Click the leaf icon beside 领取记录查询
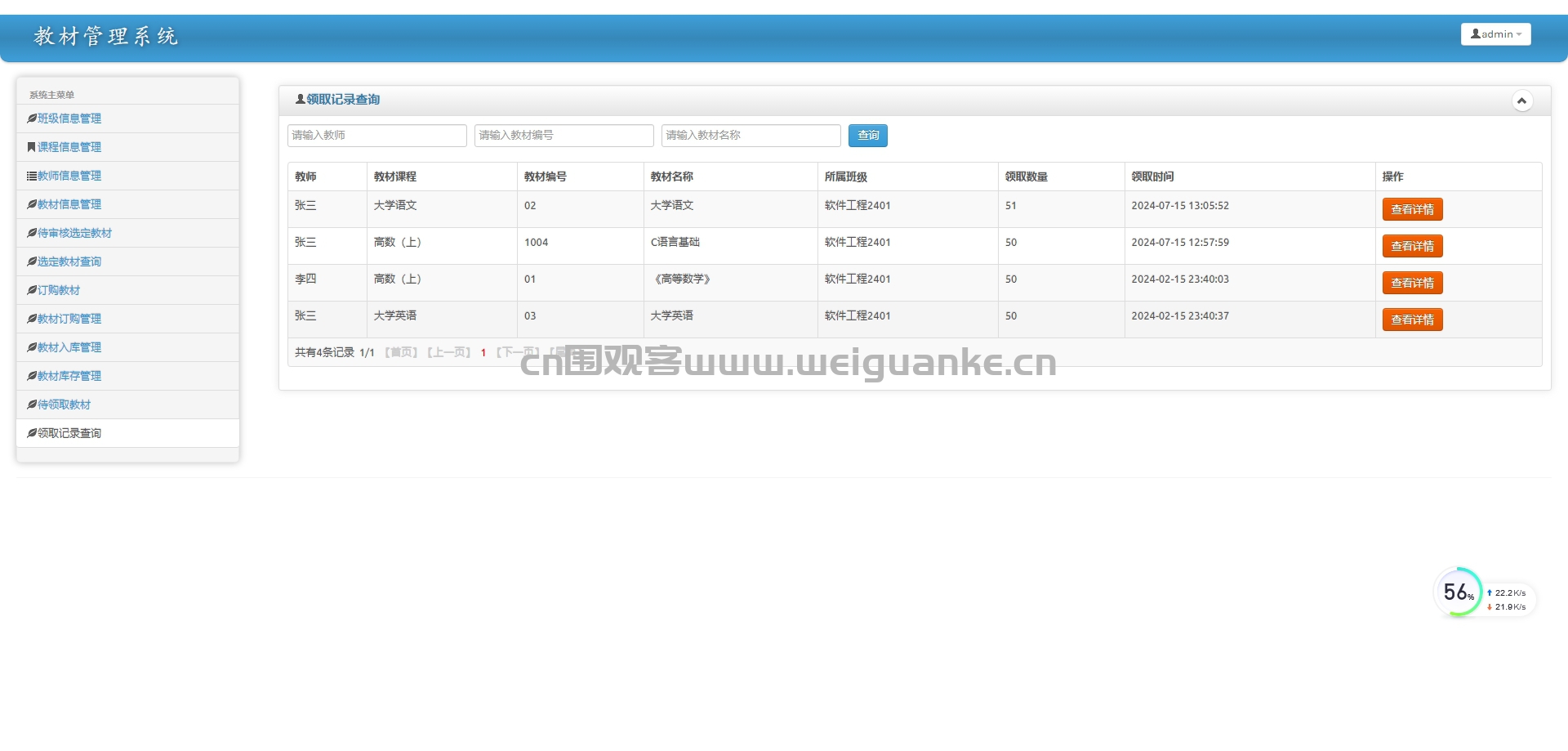The width and height of the screenshot is (1568, 751). point(32,433)
